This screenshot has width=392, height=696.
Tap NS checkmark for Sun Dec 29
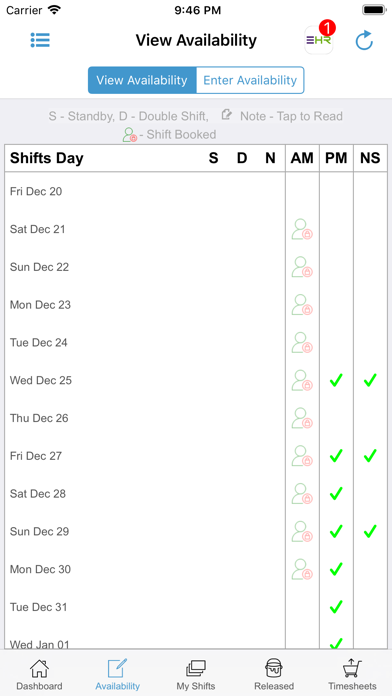[370, 531]
